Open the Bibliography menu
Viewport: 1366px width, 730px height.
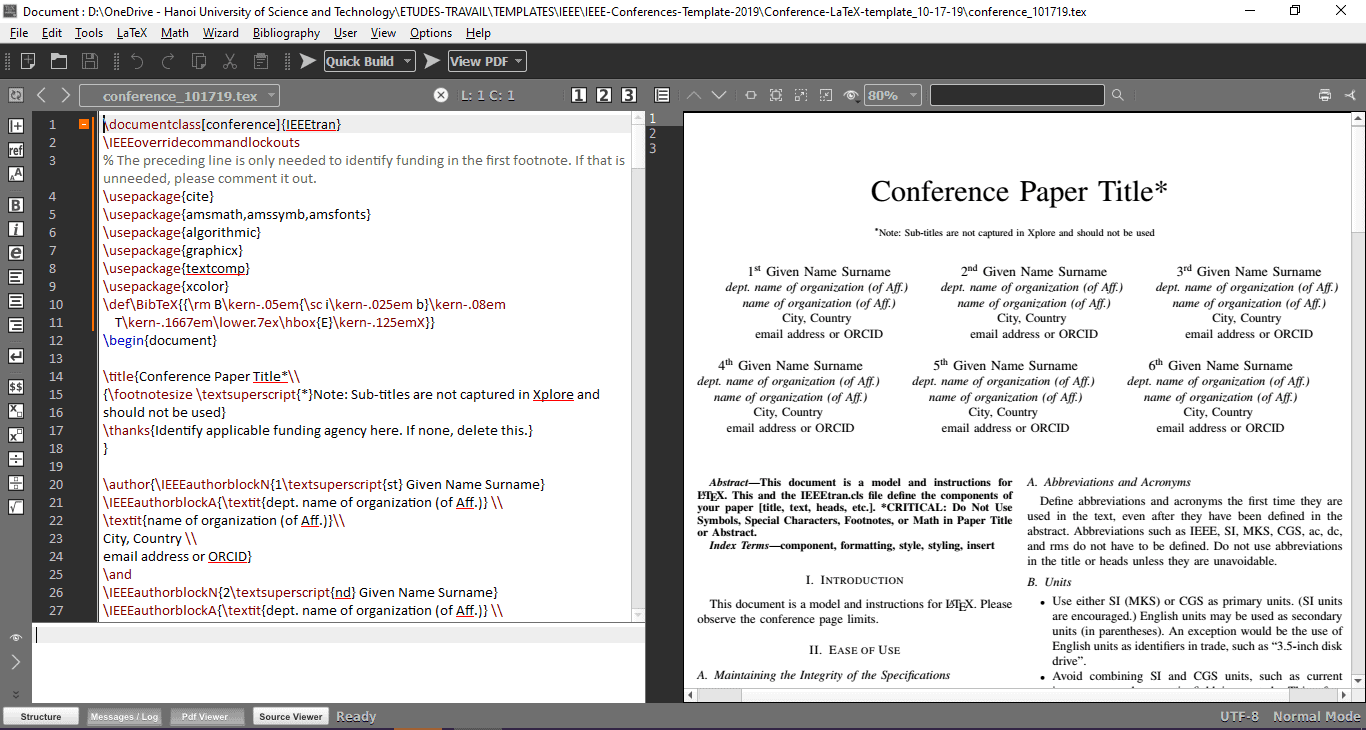coord(286,32)
